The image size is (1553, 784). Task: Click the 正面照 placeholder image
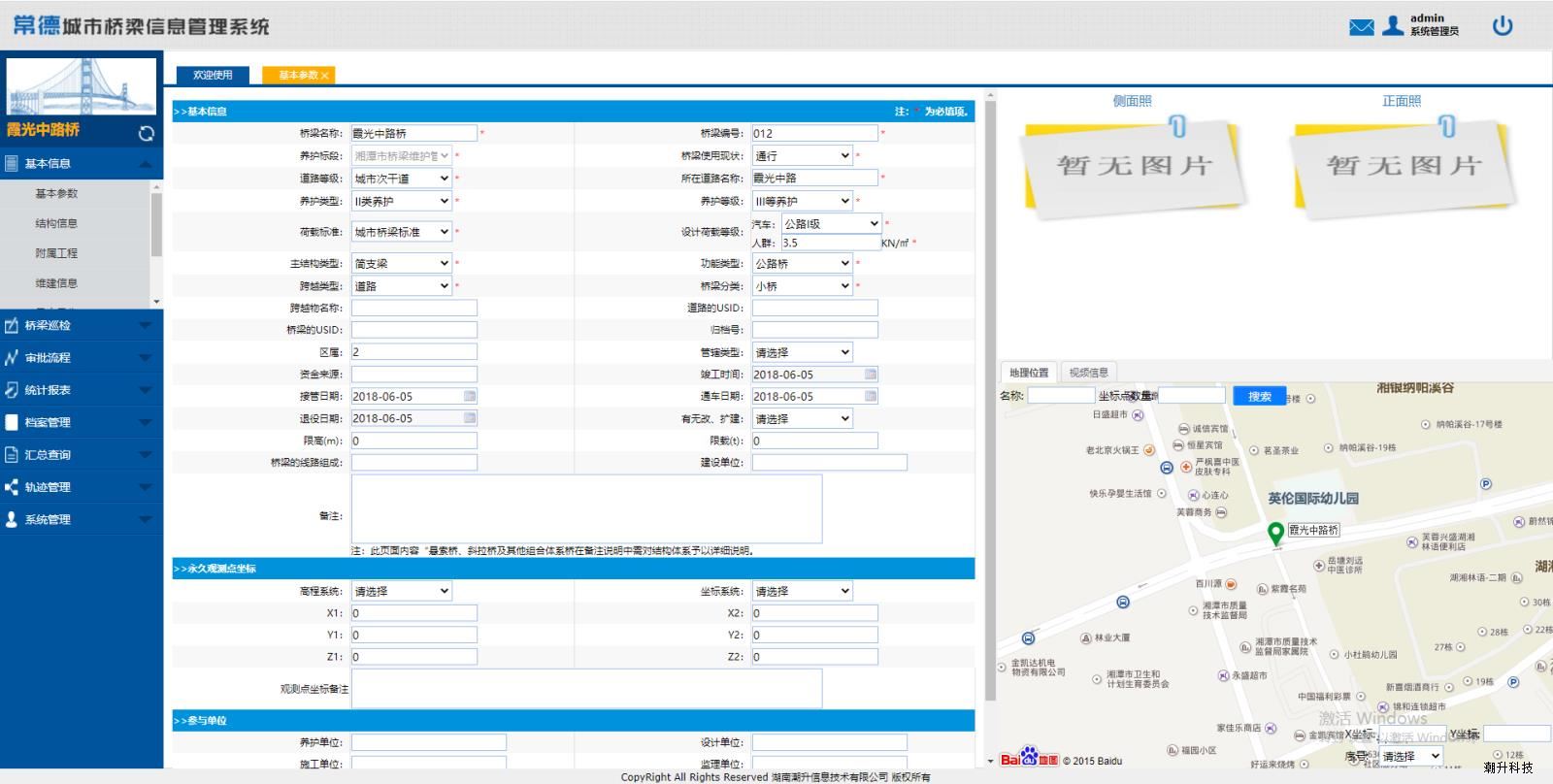(x=1403, y=167)
